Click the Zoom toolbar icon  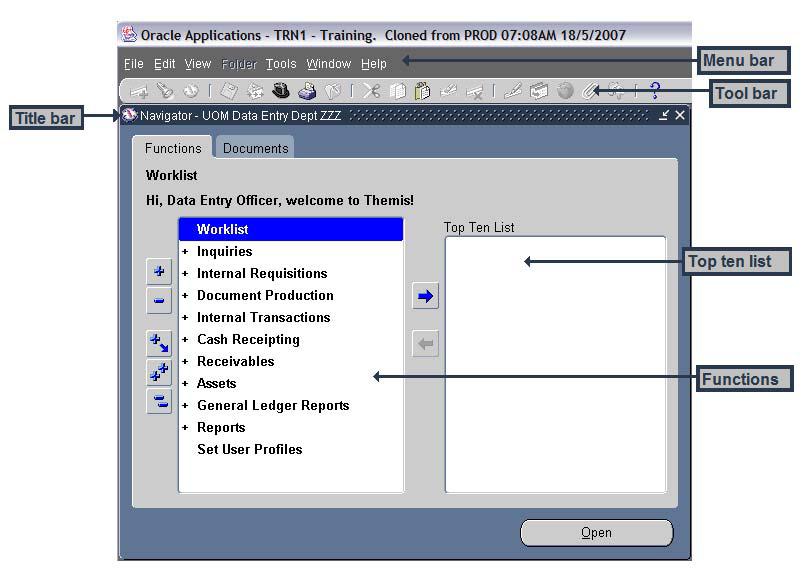[x=539, y=91]
